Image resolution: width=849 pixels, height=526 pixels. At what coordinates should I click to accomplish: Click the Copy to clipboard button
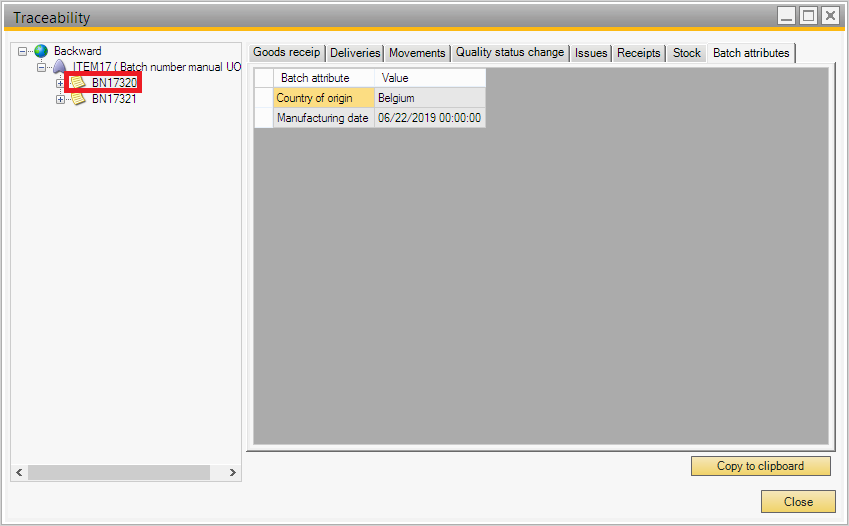tap(760, 466)
